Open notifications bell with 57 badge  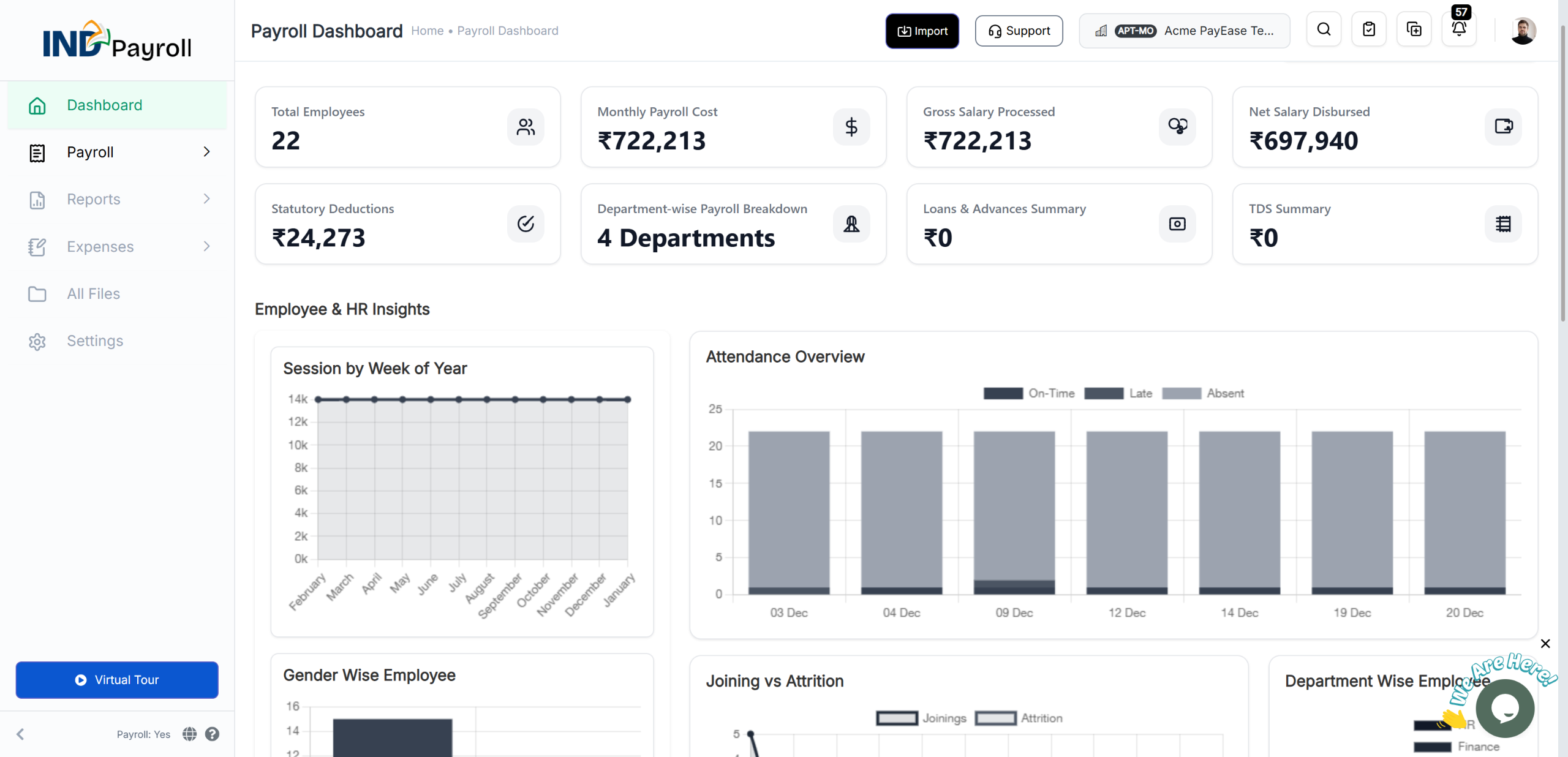1459,29
